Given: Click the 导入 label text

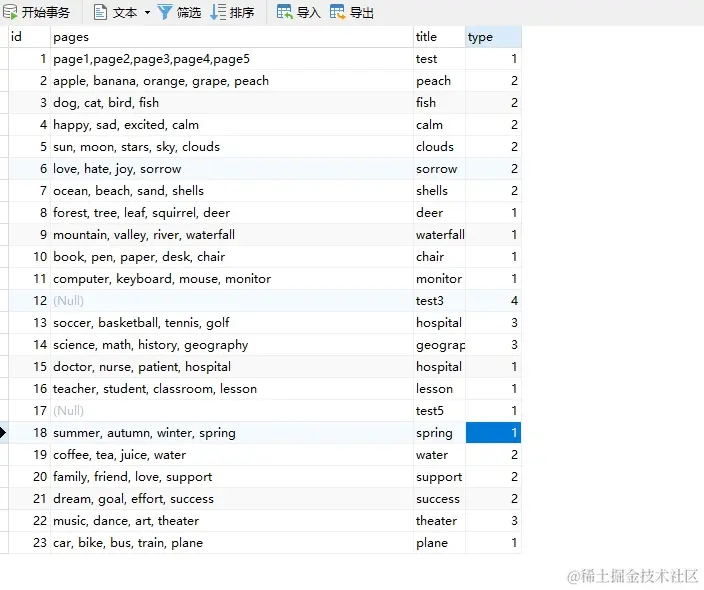Looking at the screenshot, I should coord(308,13).
